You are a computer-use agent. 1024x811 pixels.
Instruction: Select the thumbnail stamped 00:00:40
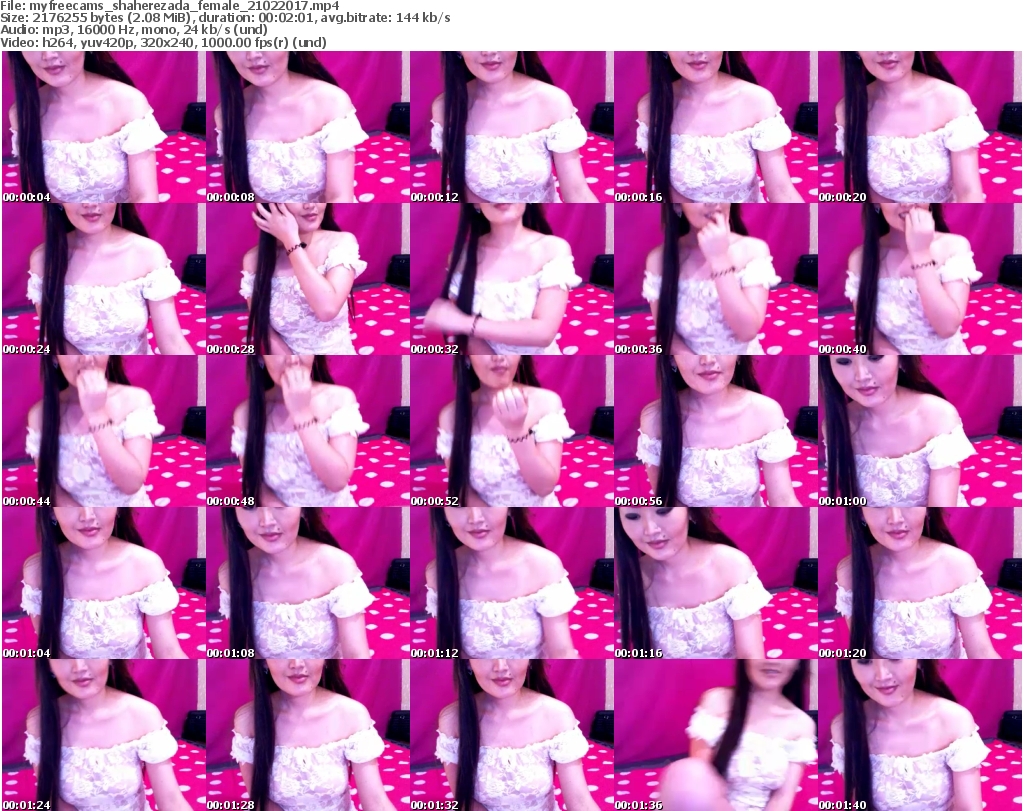tap(920, 279)
